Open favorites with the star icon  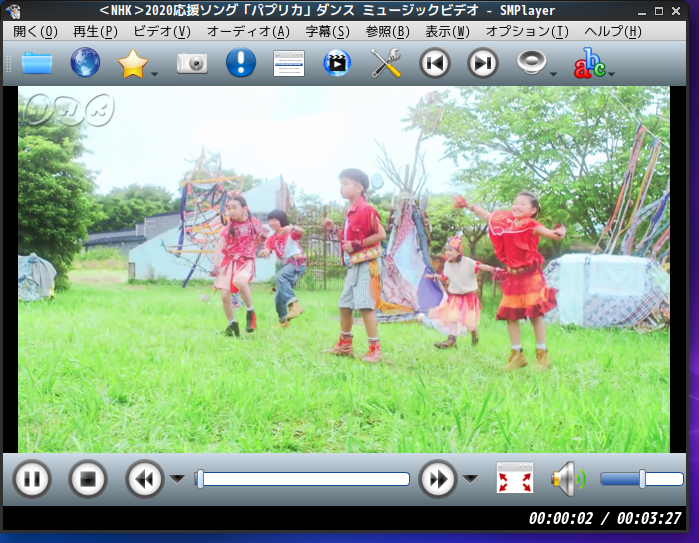pyautogui.click(x=133, y=64)
